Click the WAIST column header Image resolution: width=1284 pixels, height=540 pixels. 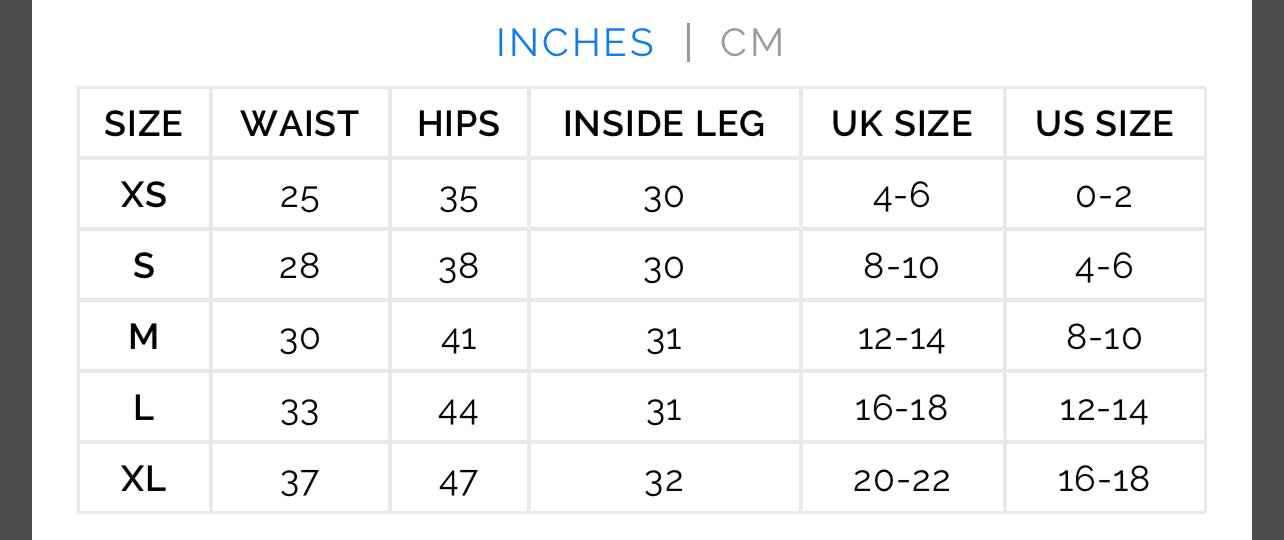pos(299,124)
